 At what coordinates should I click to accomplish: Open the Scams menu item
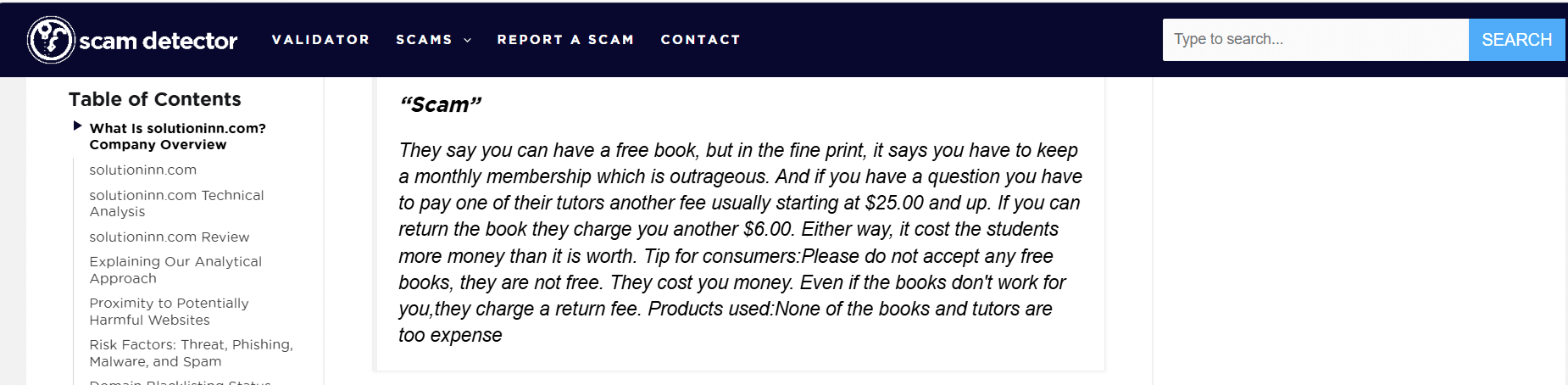coord(424,40)
